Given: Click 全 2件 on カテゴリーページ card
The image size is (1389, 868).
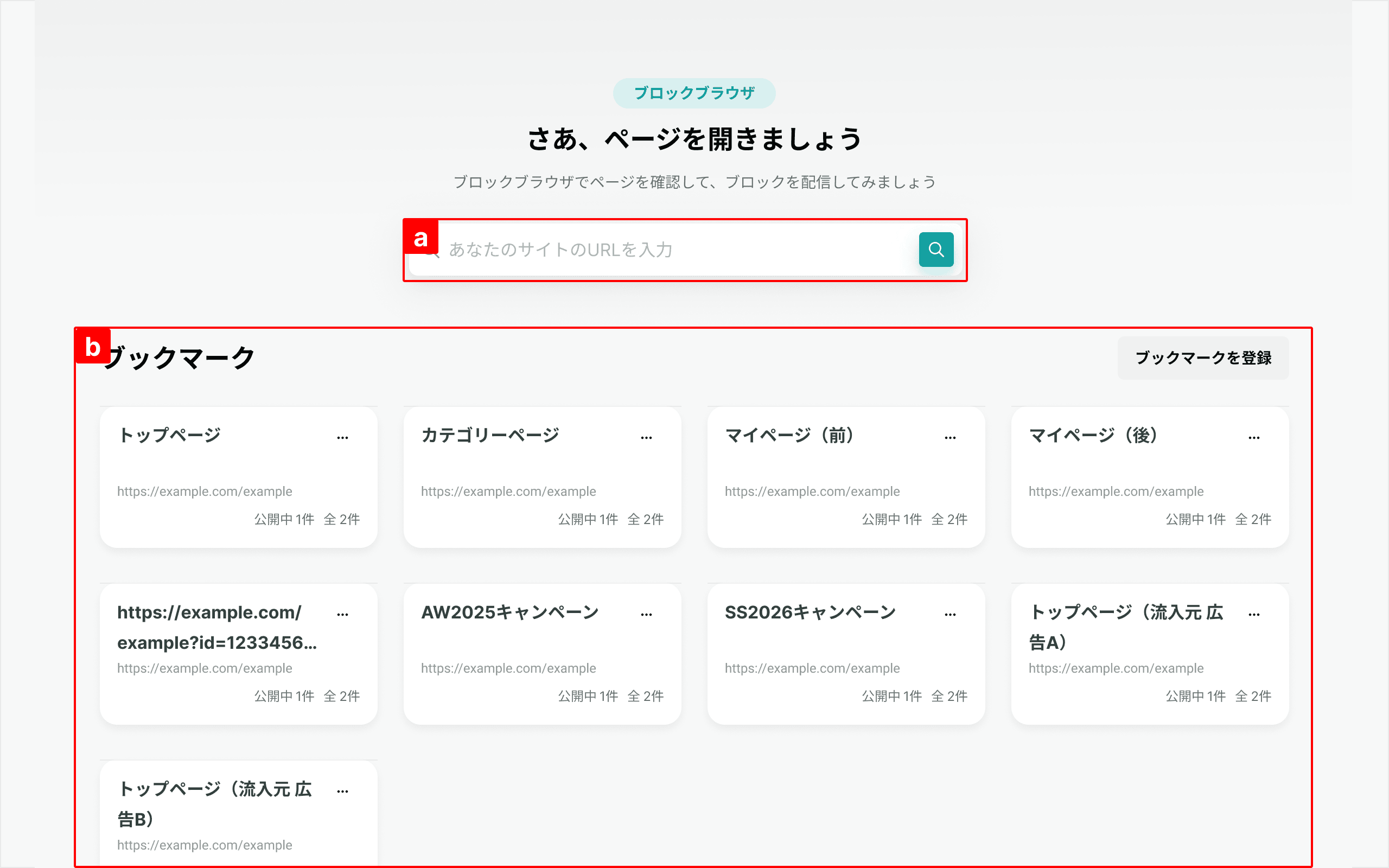Looking at the screenshot, I should click(646, 520).
